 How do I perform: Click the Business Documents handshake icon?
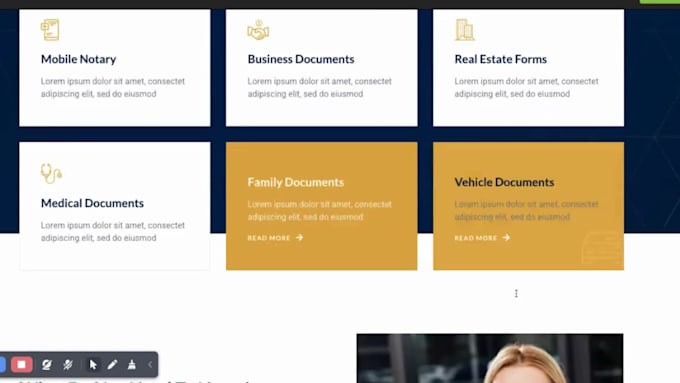258,30
